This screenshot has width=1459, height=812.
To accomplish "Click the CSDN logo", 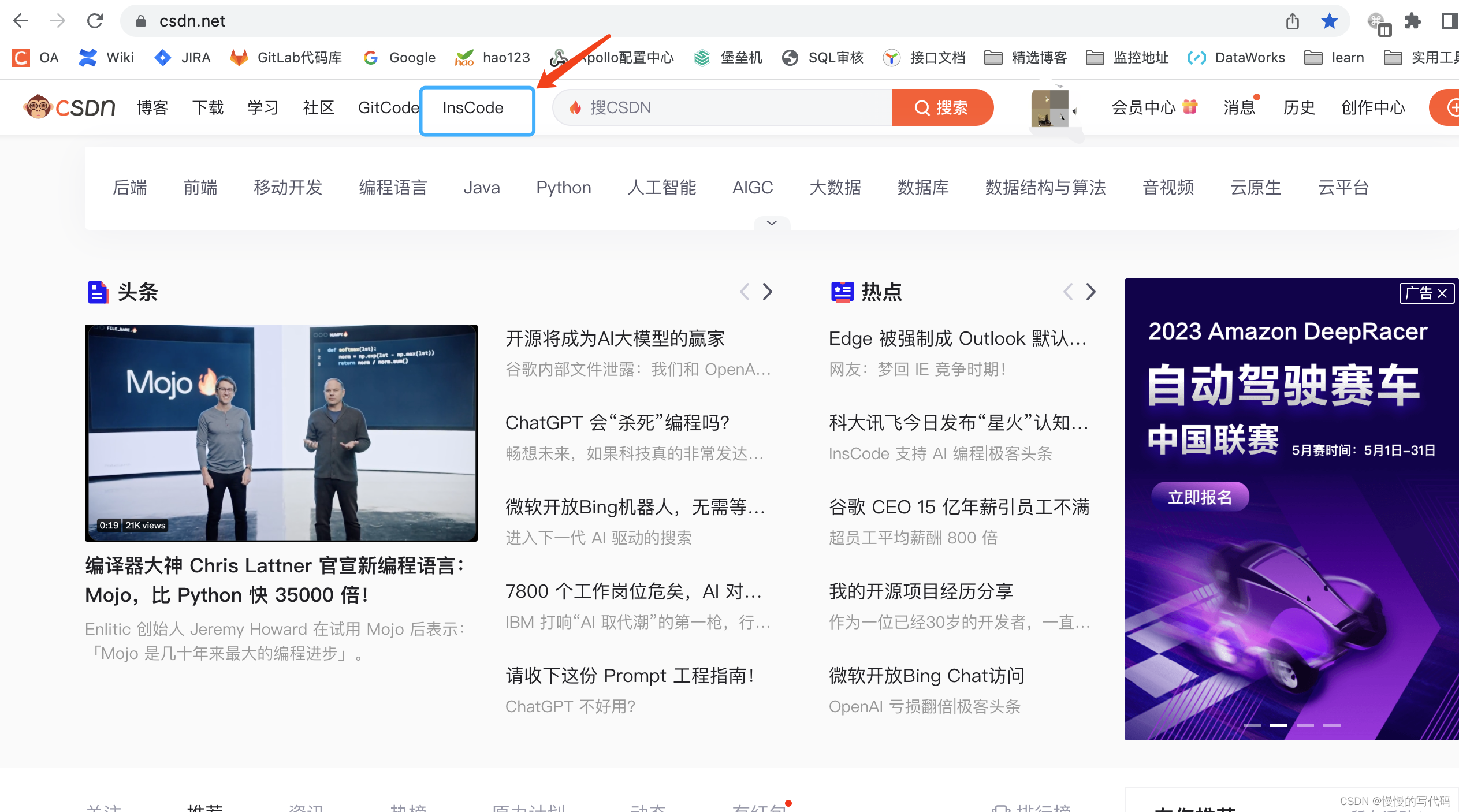I will (x=69, y=107).
